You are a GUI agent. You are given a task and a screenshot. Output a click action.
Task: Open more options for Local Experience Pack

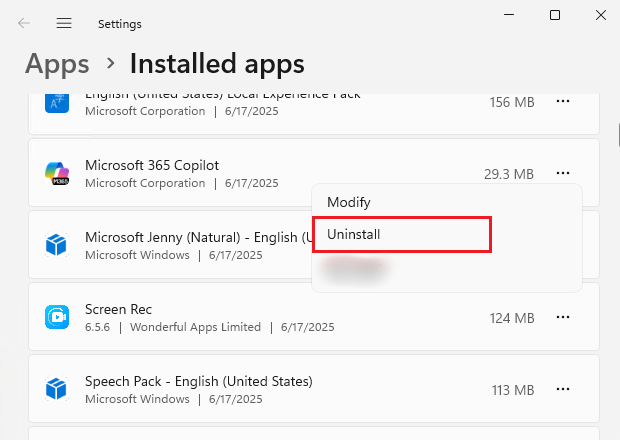(x=563, y=102)
